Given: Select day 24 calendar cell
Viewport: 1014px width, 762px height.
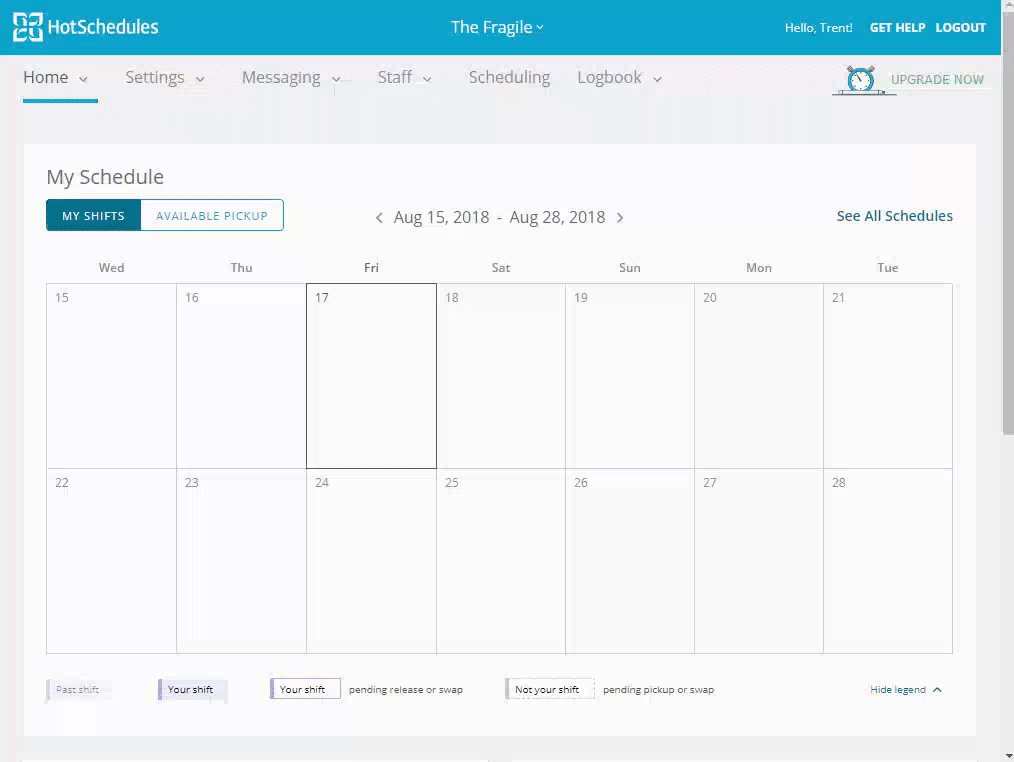Looking at the screenshot, I should 371,561.
